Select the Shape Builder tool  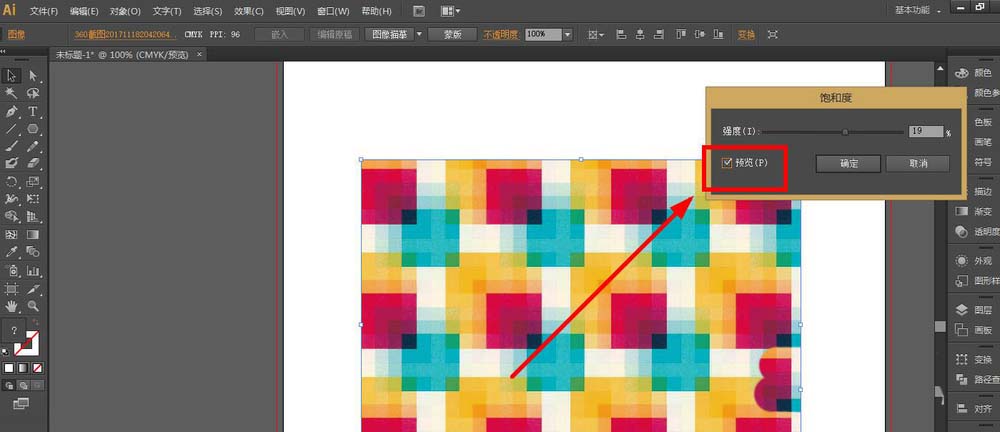tap(11, 217)
